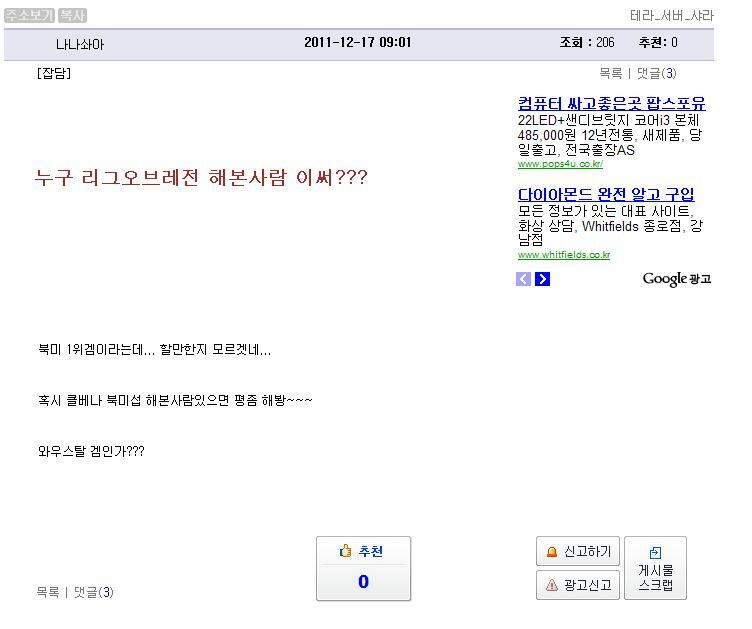This screenshot has height=629, width=752.
Task: Open the Google 광고 logo link
Action: (x=676, y=279)
